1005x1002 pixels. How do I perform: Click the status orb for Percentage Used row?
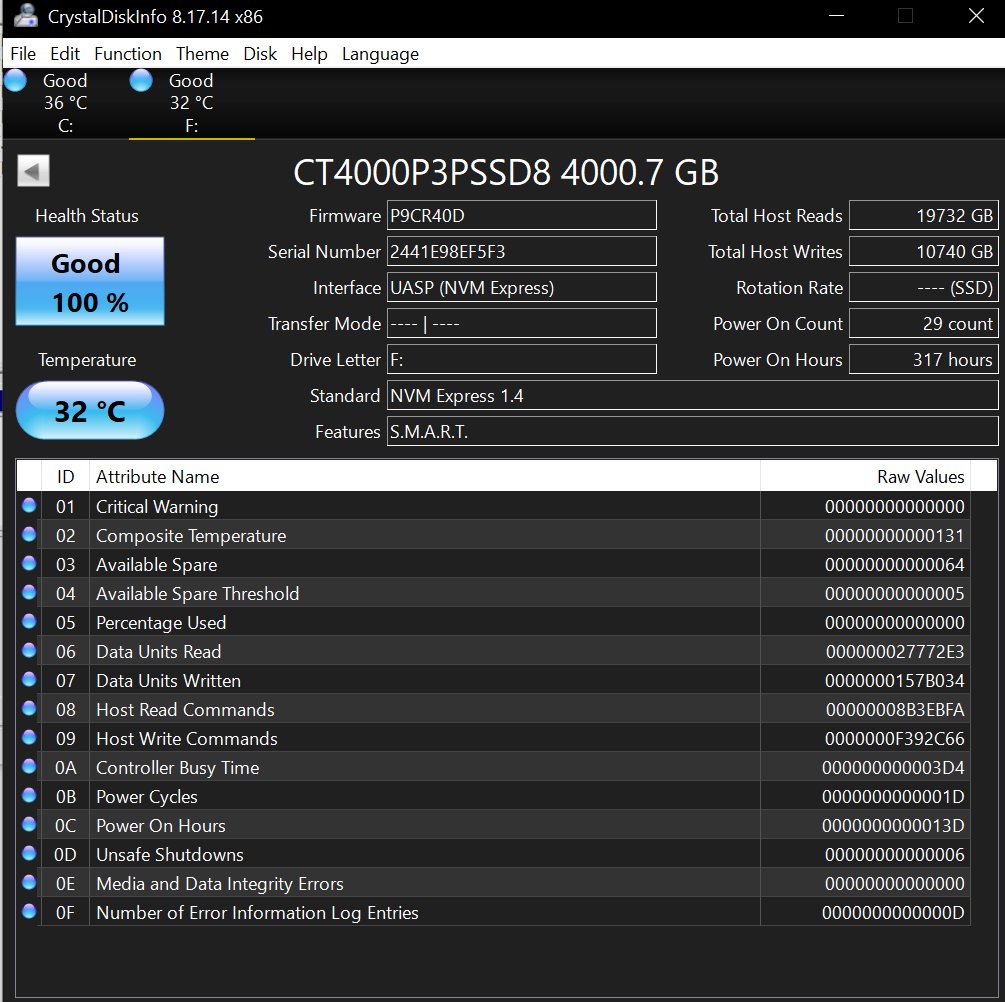pos(29,621)
